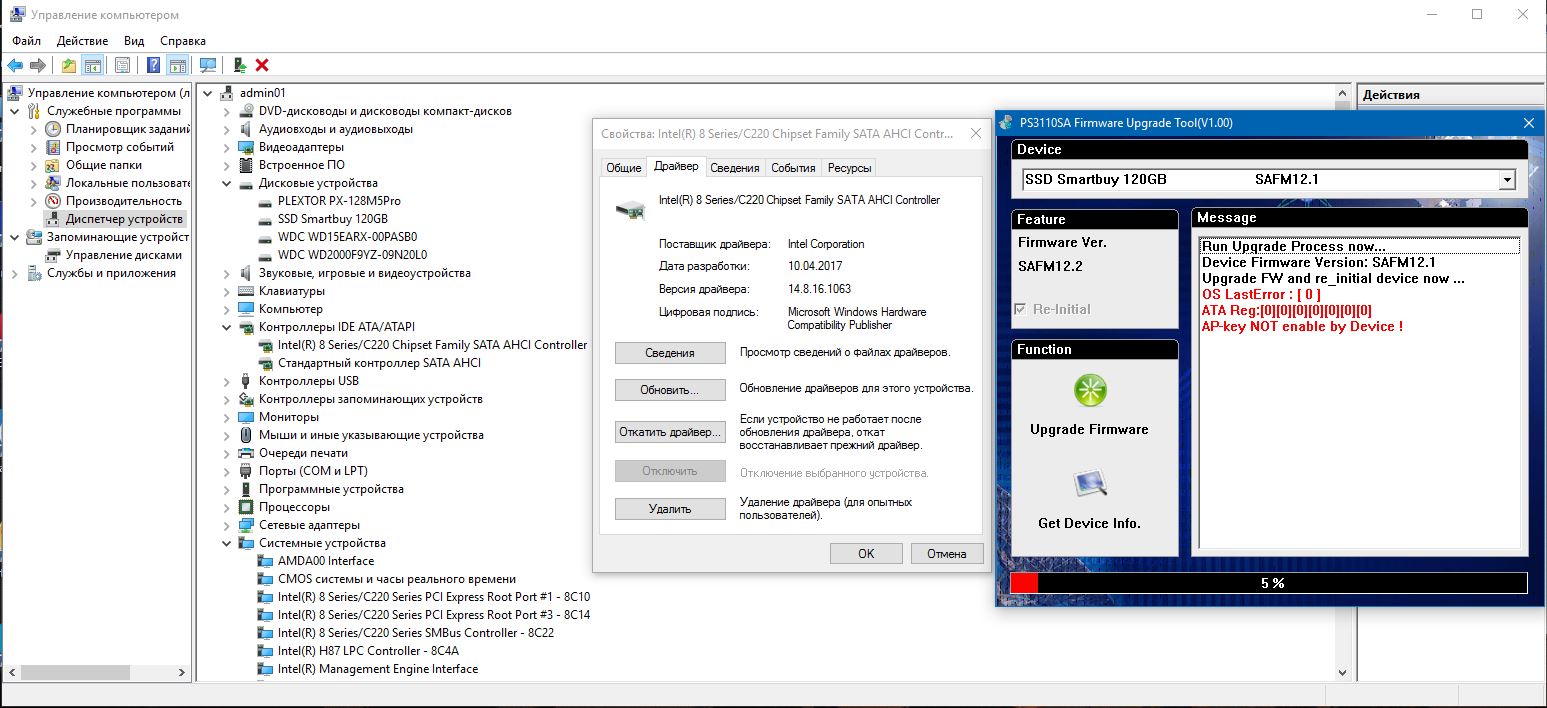
Task: Click the Сведения driver details button
Action: (670, 353)
